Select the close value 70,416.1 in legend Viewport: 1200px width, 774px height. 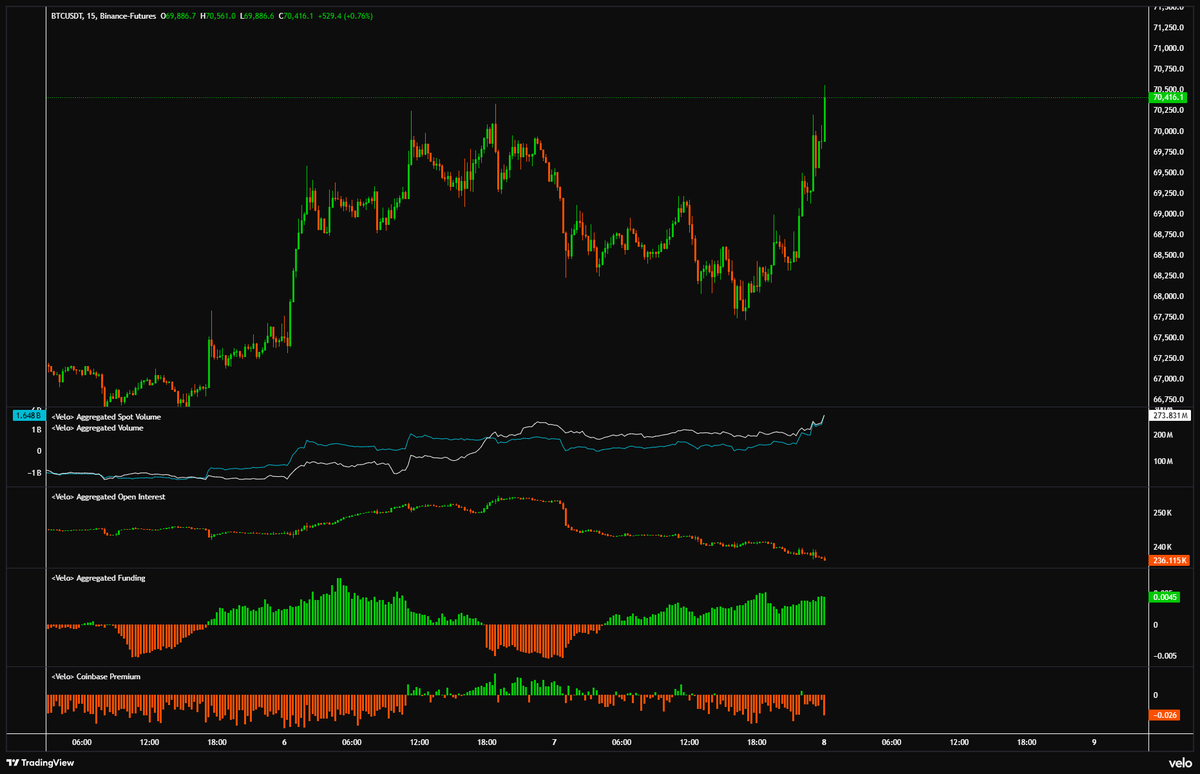pyautogui.click(x=298, y=17)
